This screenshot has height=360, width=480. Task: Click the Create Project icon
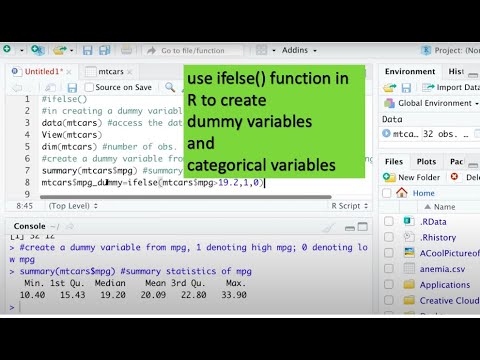[38, 50]
